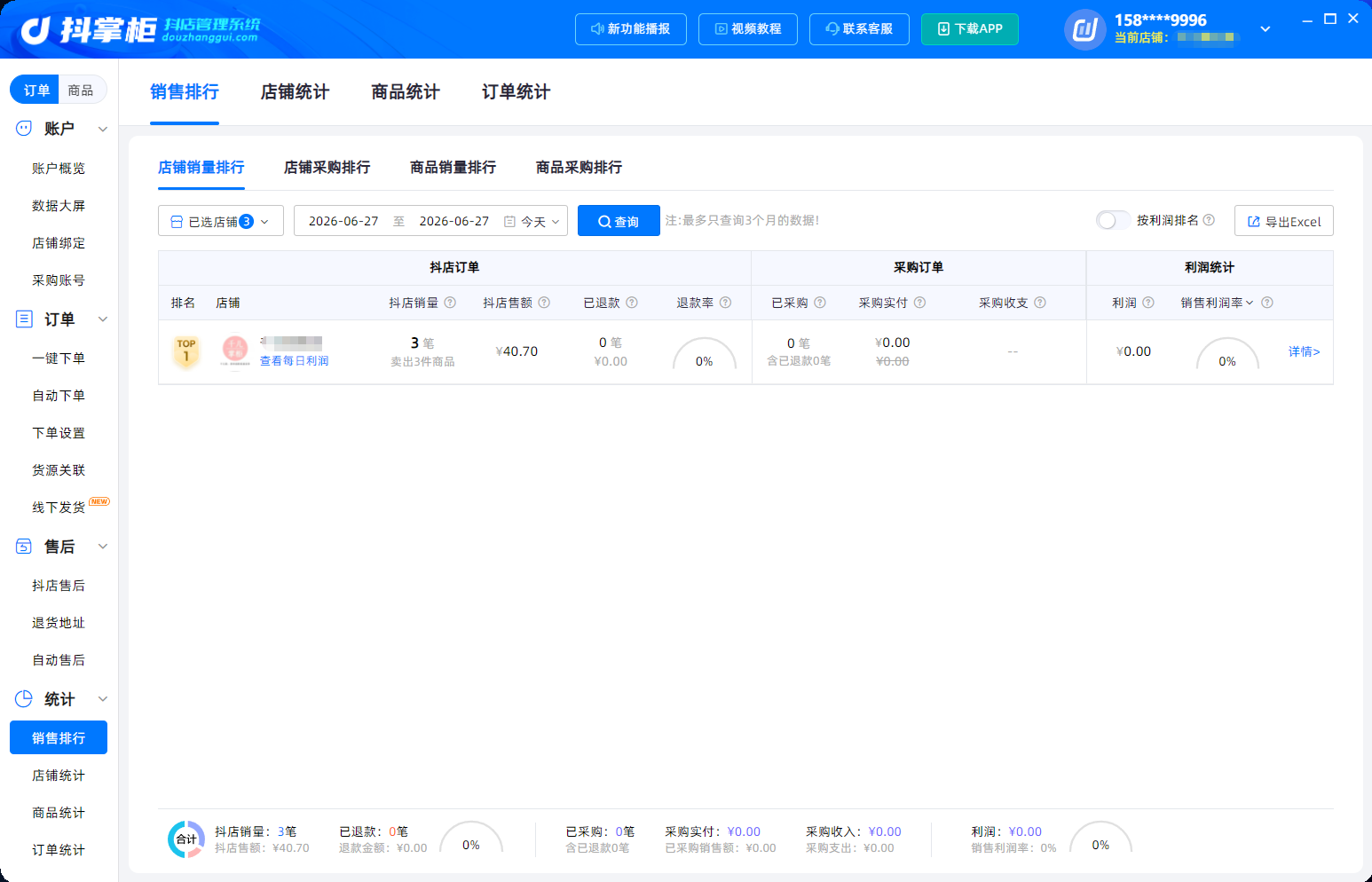Collapse the 售后 sidebar section
This screenshot has width=1372, height=882.
102,547
